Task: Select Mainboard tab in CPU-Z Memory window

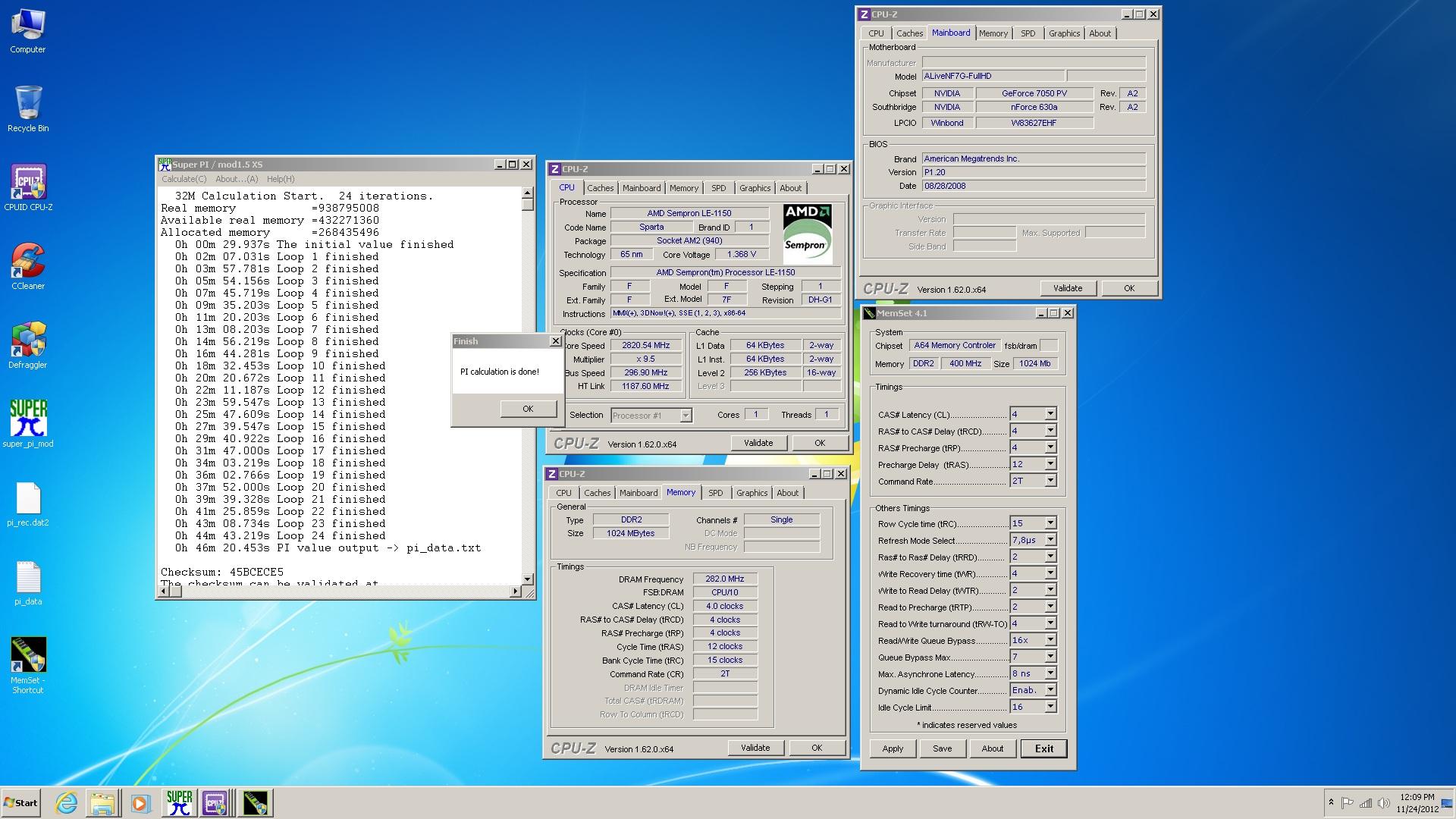Action: (639, 493)
